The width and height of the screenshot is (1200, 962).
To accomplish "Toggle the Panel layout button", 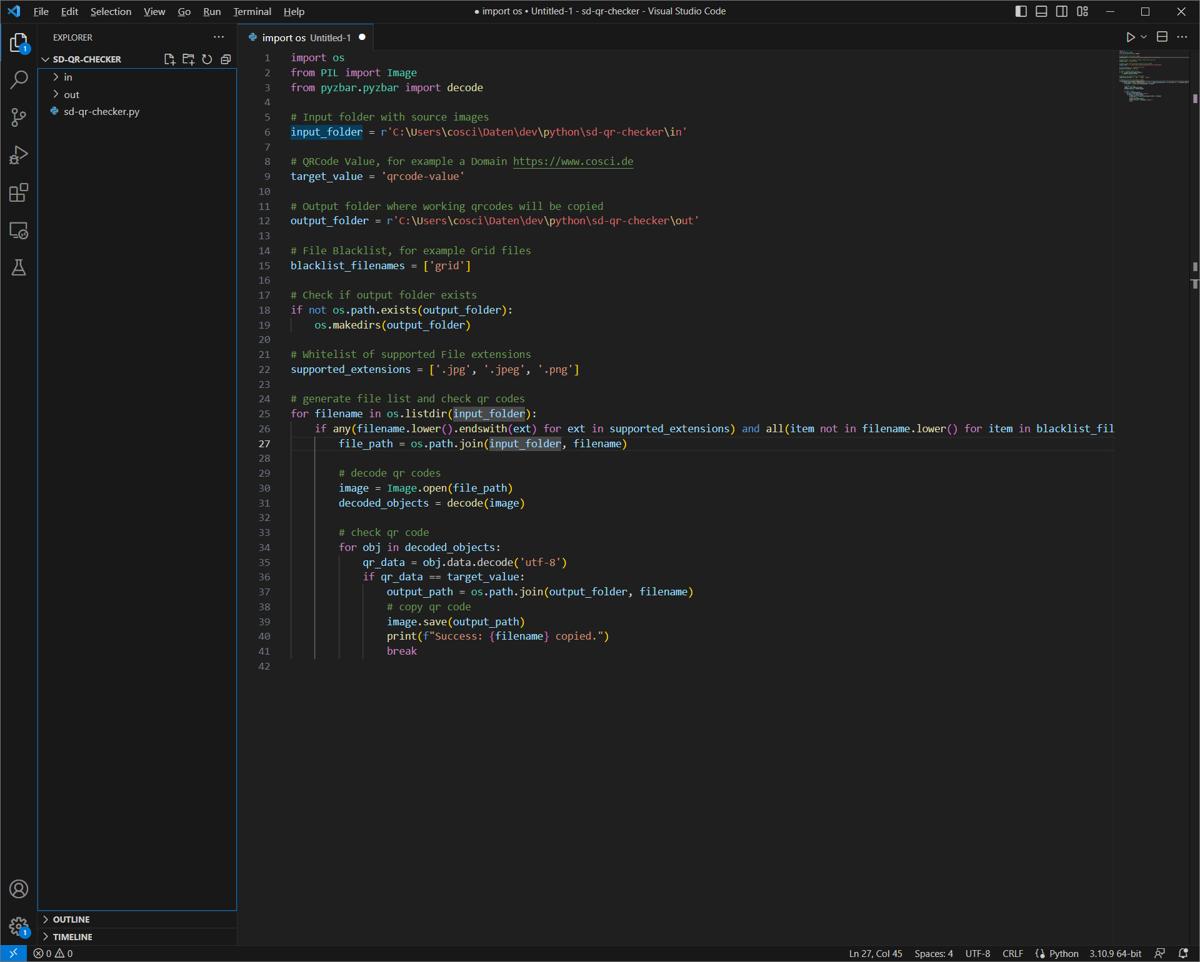I will coord(1041,11).
